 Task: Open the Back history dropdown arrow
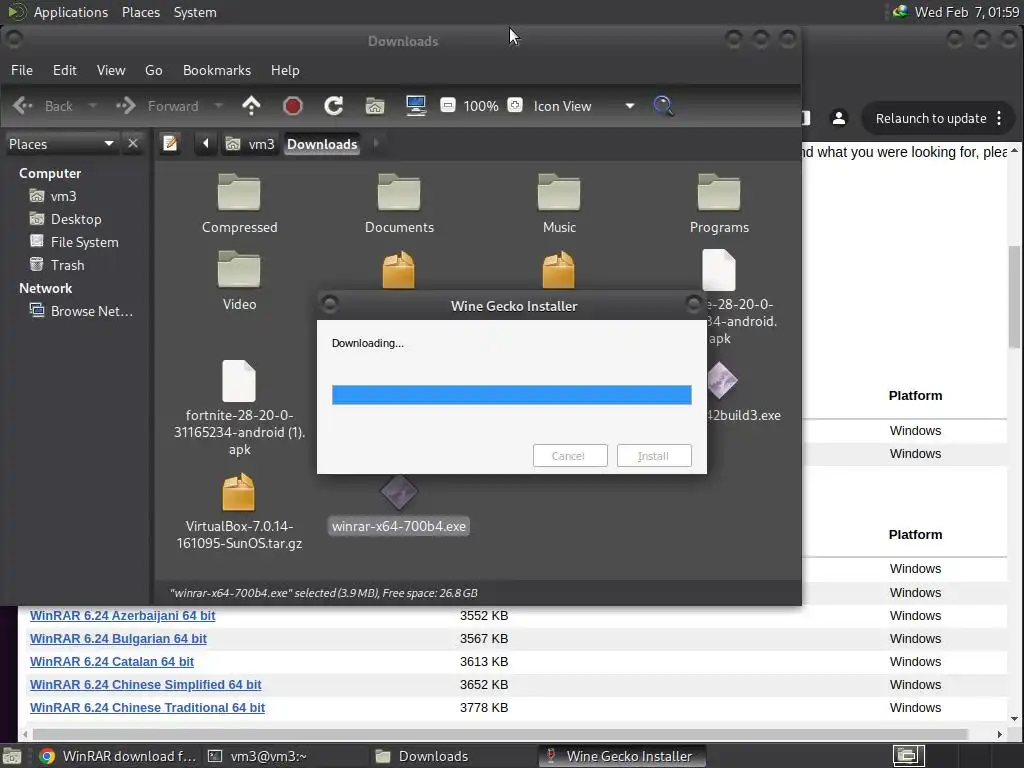(x=93, y=106)
